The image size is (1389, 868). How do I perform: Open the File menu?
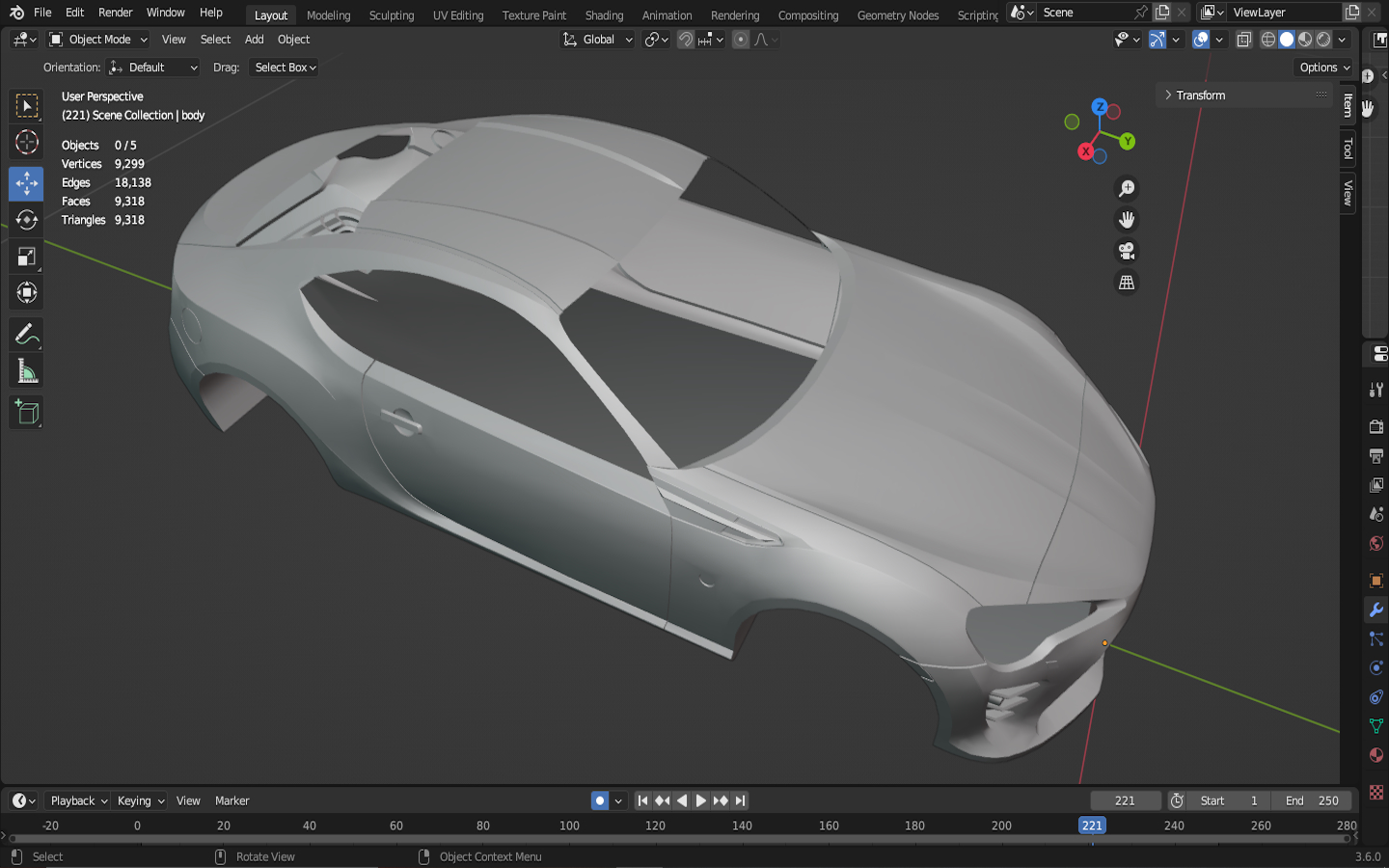click(42, 13)
